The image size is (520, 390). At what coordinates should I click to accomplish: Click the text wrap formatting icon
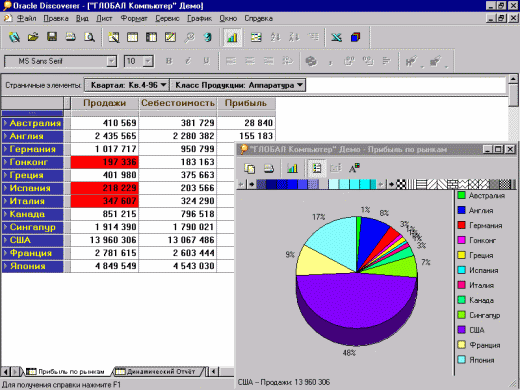(x=287, y=61)
